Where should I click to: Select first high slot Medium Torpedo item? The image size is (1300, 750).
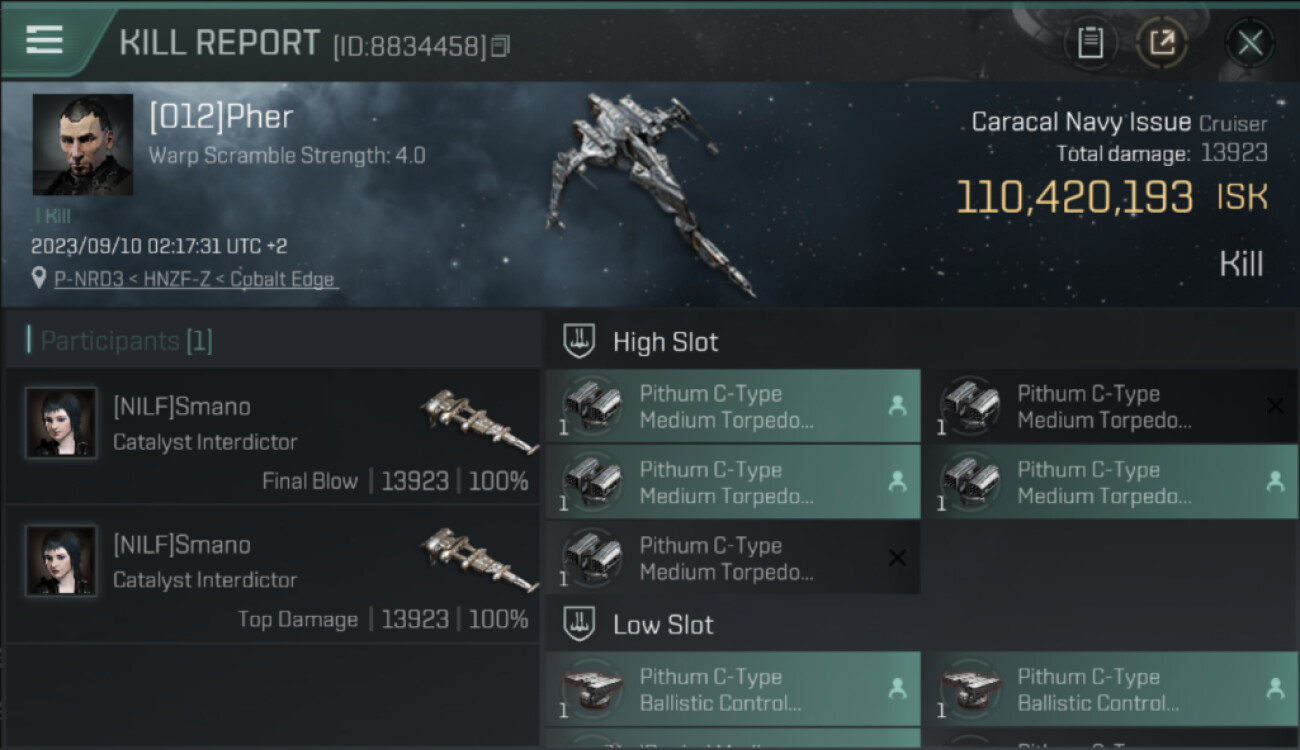(732, 406)
